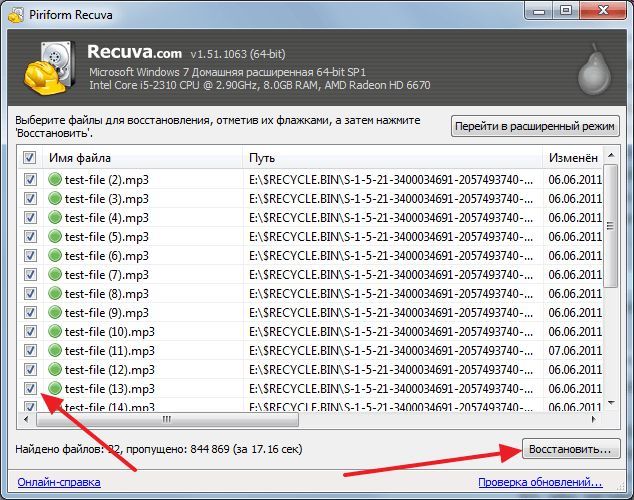The height and width of the screenshot is (500, 634).
Task: Sort by the 'Путь' column header
Action: coord(392,157)
